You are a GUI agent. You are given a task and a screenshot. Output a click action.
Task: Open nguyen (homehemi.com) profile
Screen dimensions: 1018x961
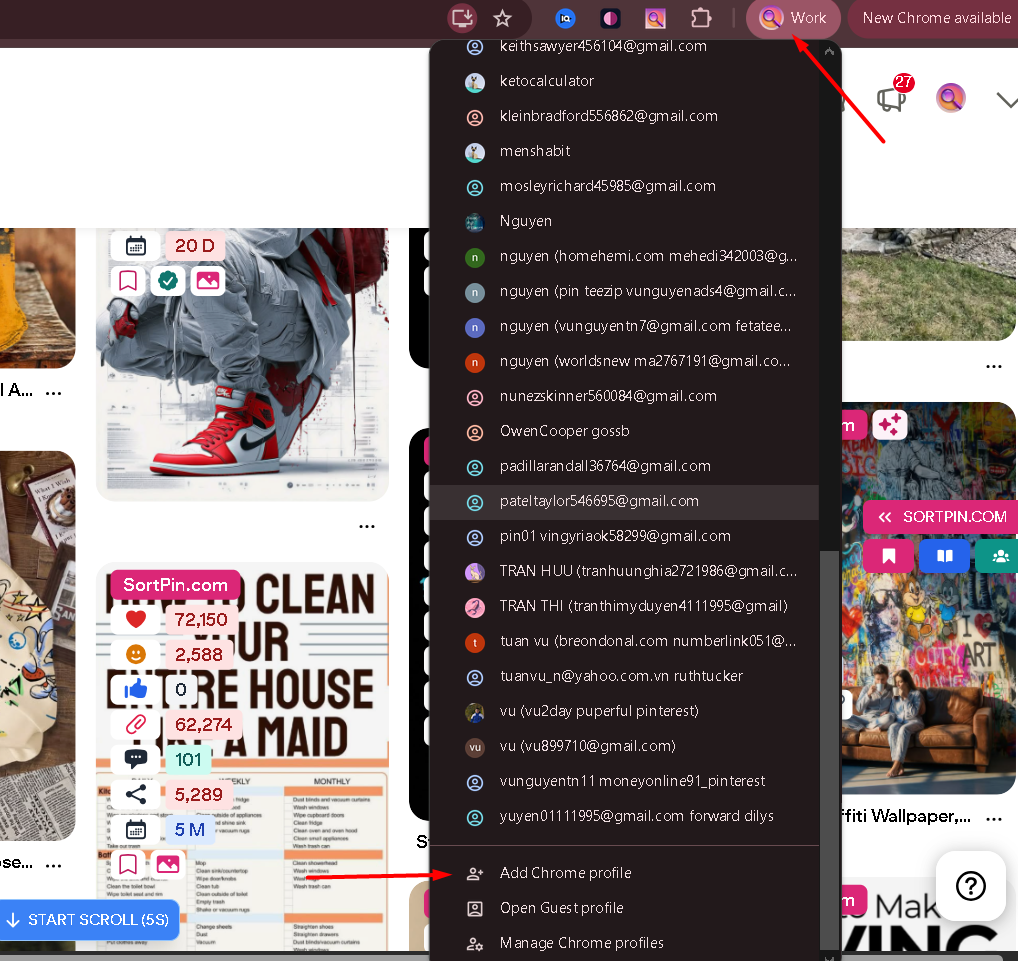(x=624, y=256)
